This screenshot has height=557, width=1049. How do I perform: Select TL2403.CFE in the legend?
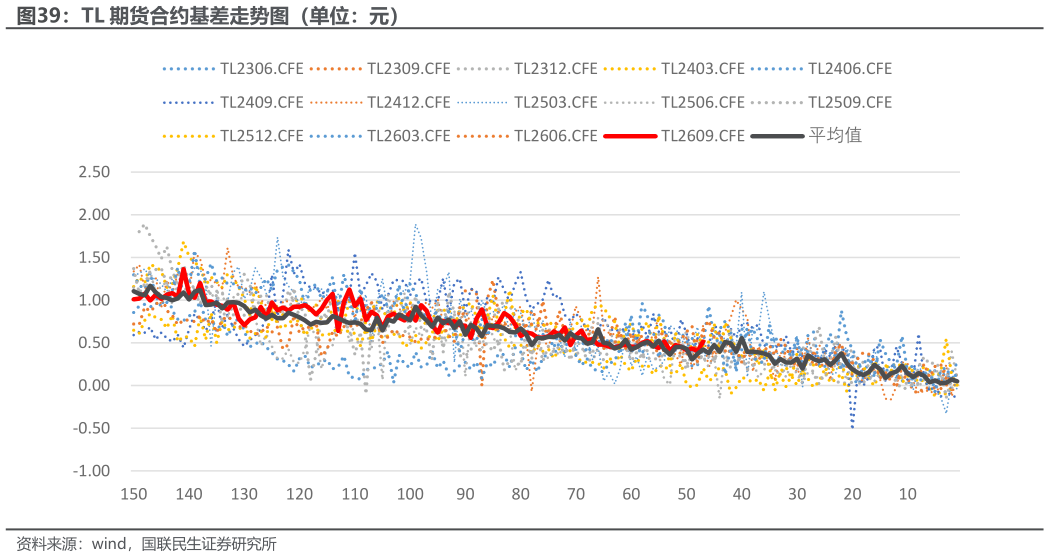674,69
